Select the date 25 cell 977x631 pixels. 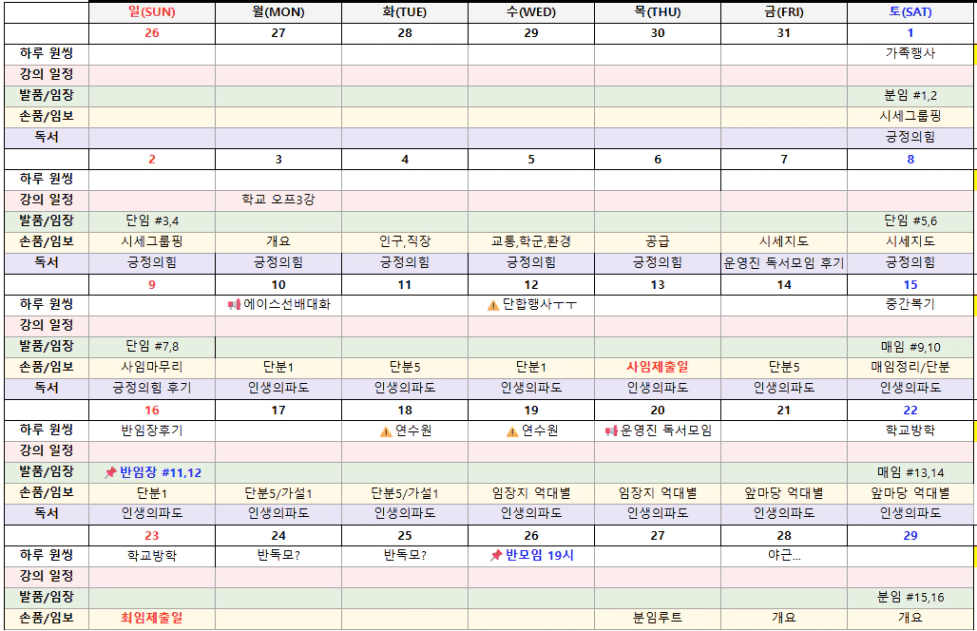pos(405,536)
